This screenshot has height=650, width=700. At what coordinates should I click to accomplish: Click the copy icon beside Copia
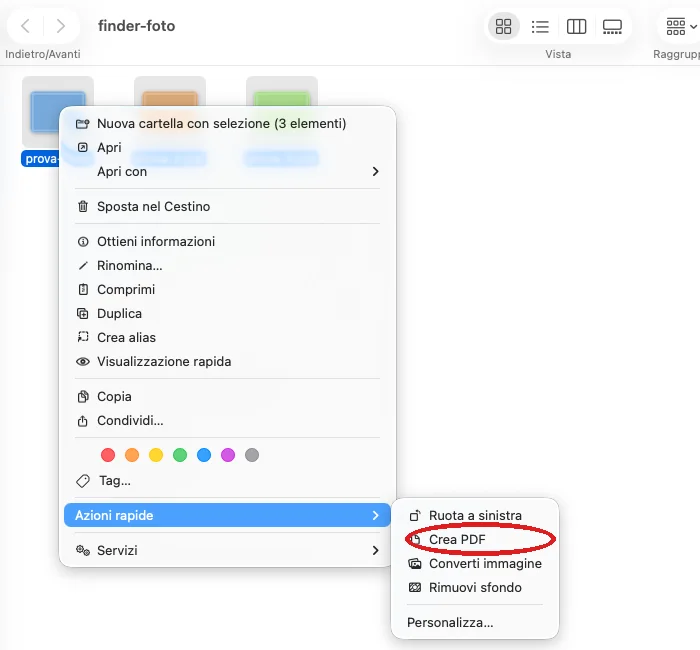[x=83, y=396]
